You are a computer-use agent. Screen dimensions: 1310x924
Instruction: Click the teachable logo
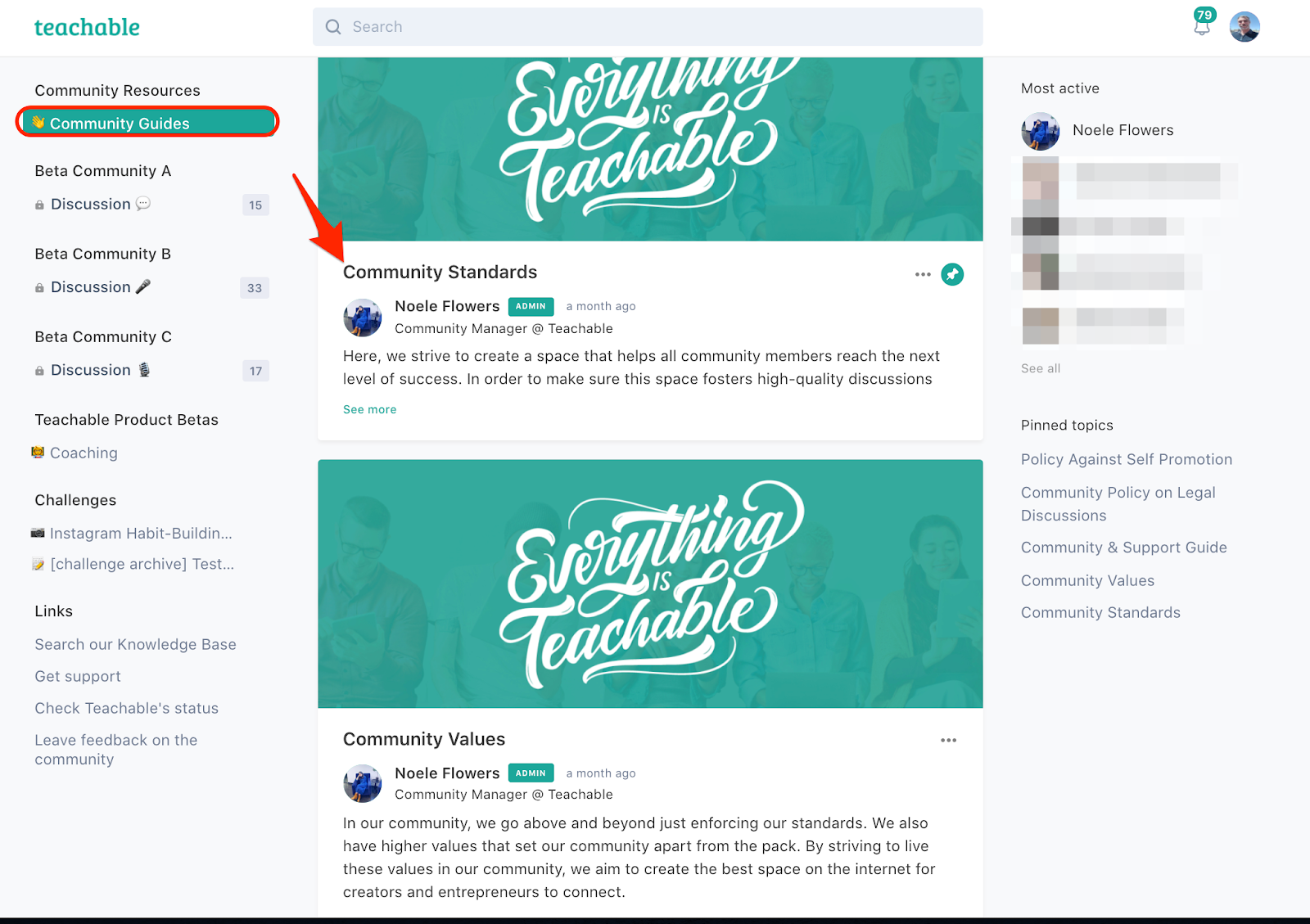coord(87,27)
